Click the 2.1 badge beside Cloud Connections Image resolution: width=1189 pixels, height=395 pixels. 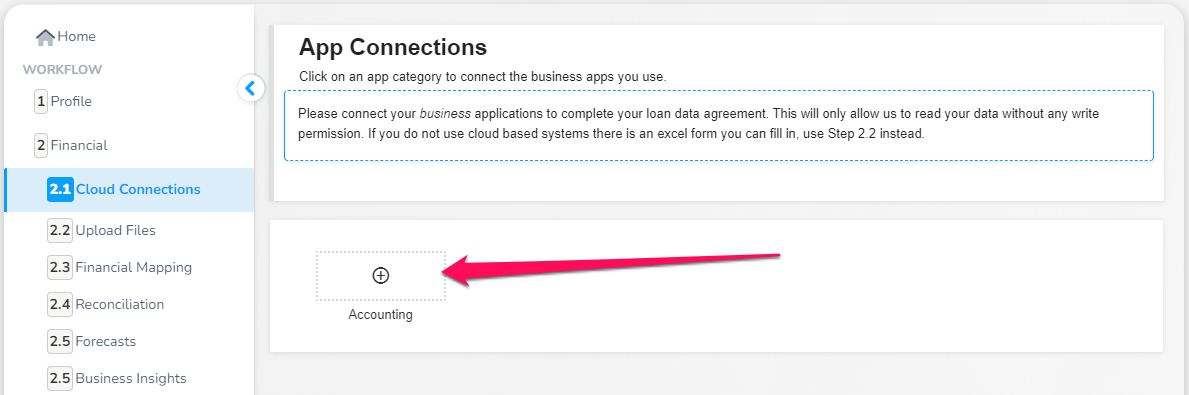60,190
